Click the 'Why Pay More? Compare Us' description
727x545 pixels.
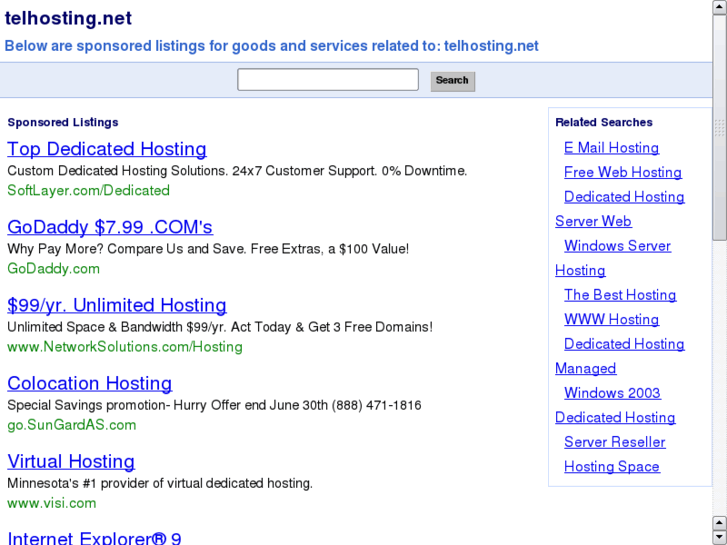208,249
